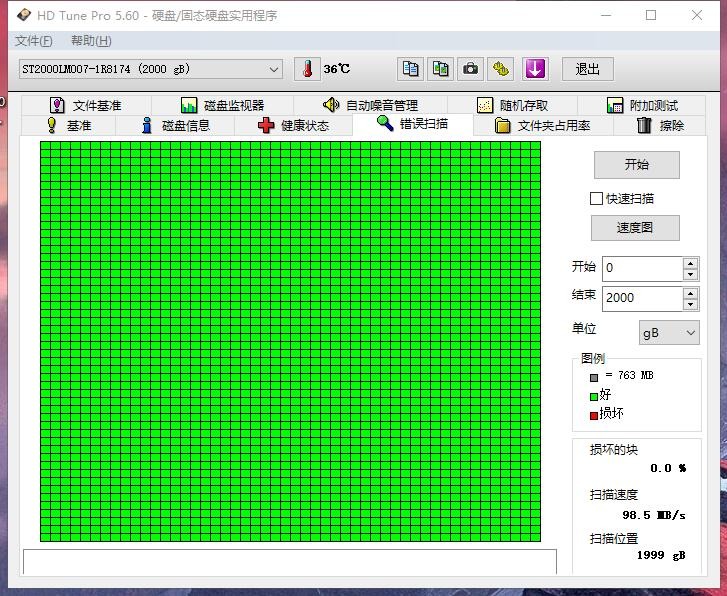Open the 文件基准 tab
The width and height of the screenshot is (727, 596).
(x=86, y=105)
